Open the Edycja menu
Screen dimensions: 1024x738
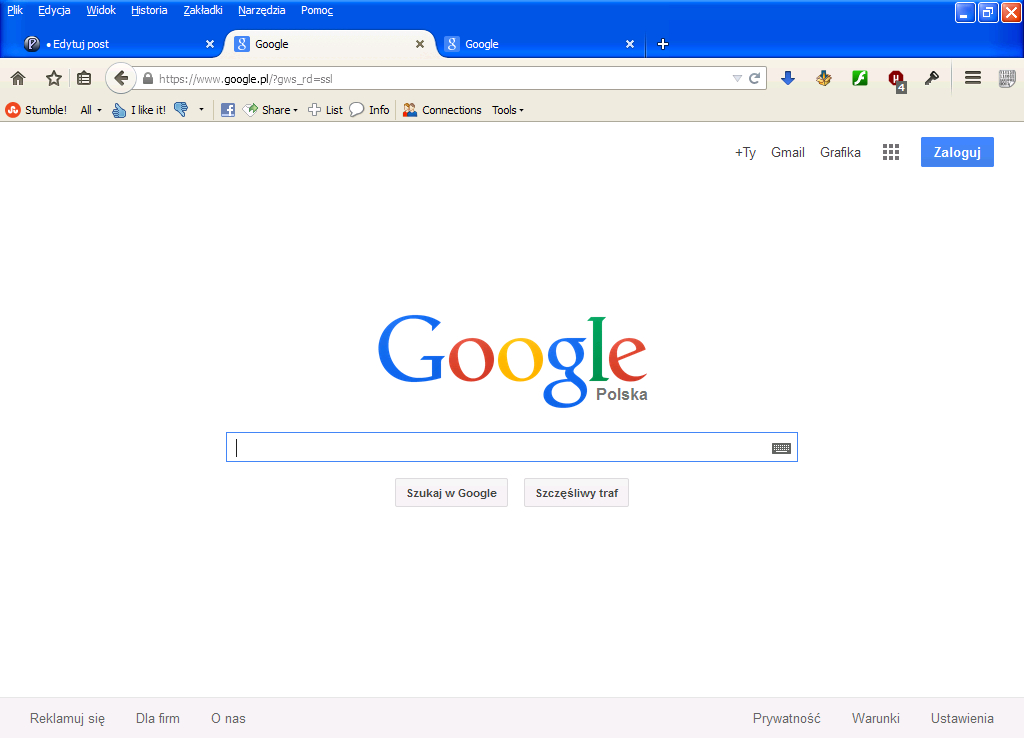54,10
